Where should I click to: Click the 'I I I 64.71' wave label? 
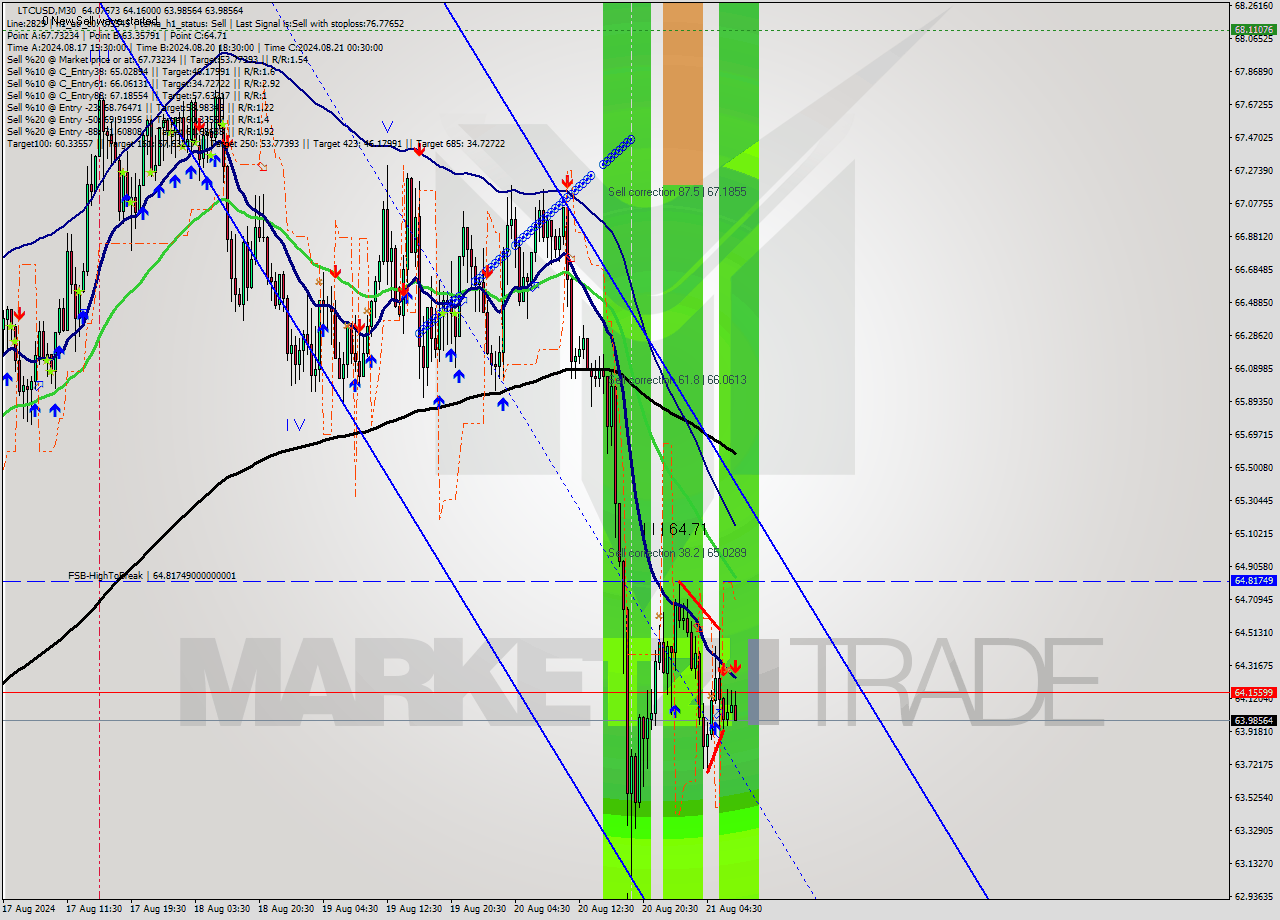click(674, 528)
